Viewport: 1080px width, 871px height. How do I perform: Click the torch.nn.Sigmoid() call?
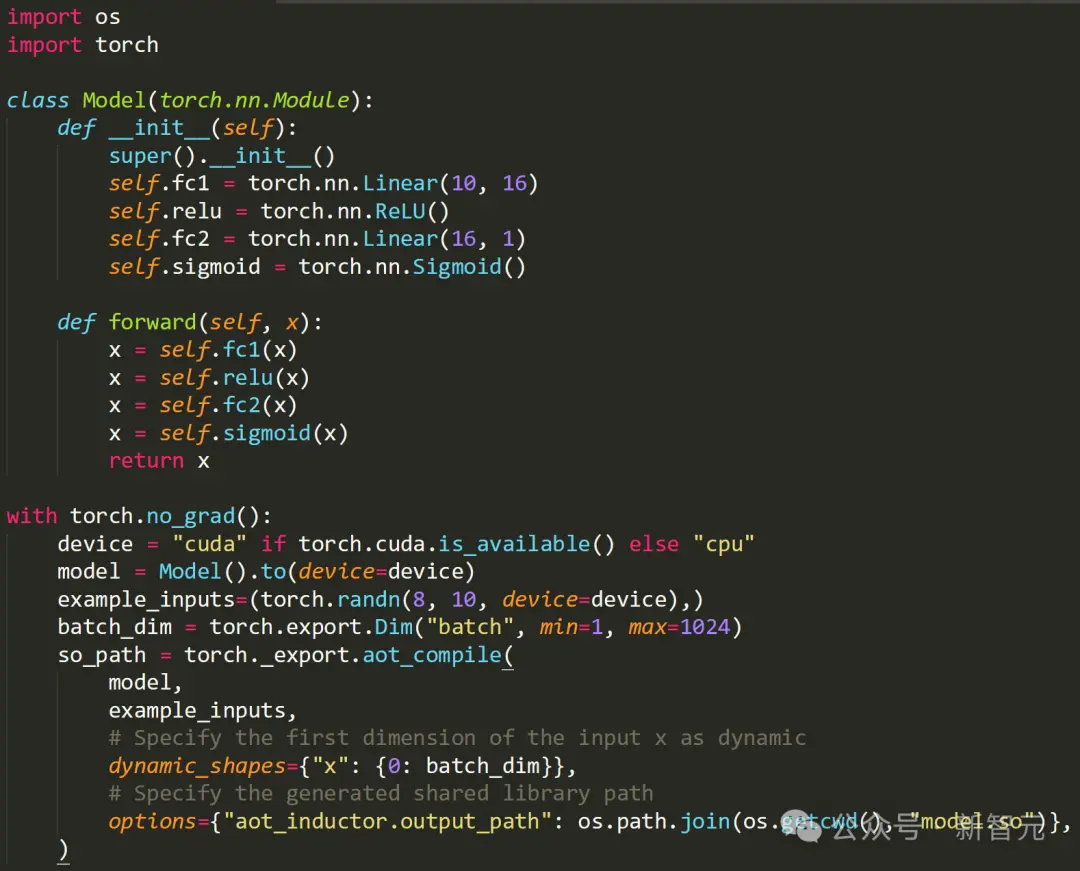pyautogui.click(x=411, y=266)
